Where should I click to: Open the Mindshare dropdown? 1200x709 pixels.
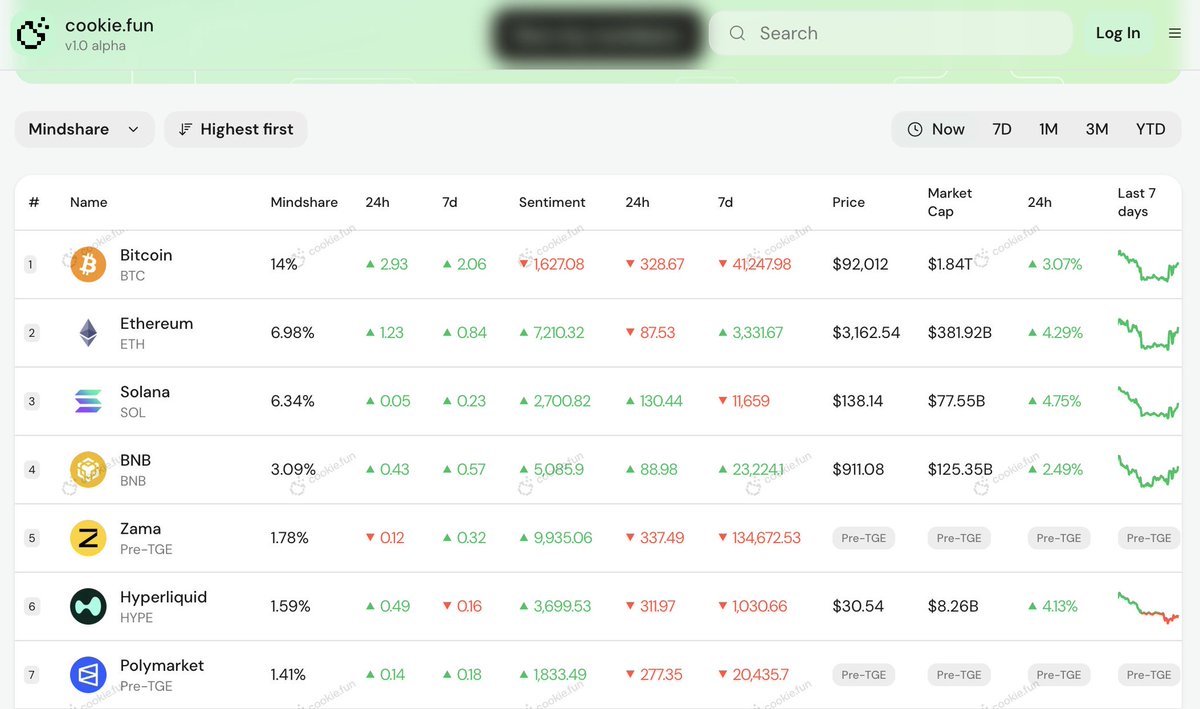pos(85,129)
